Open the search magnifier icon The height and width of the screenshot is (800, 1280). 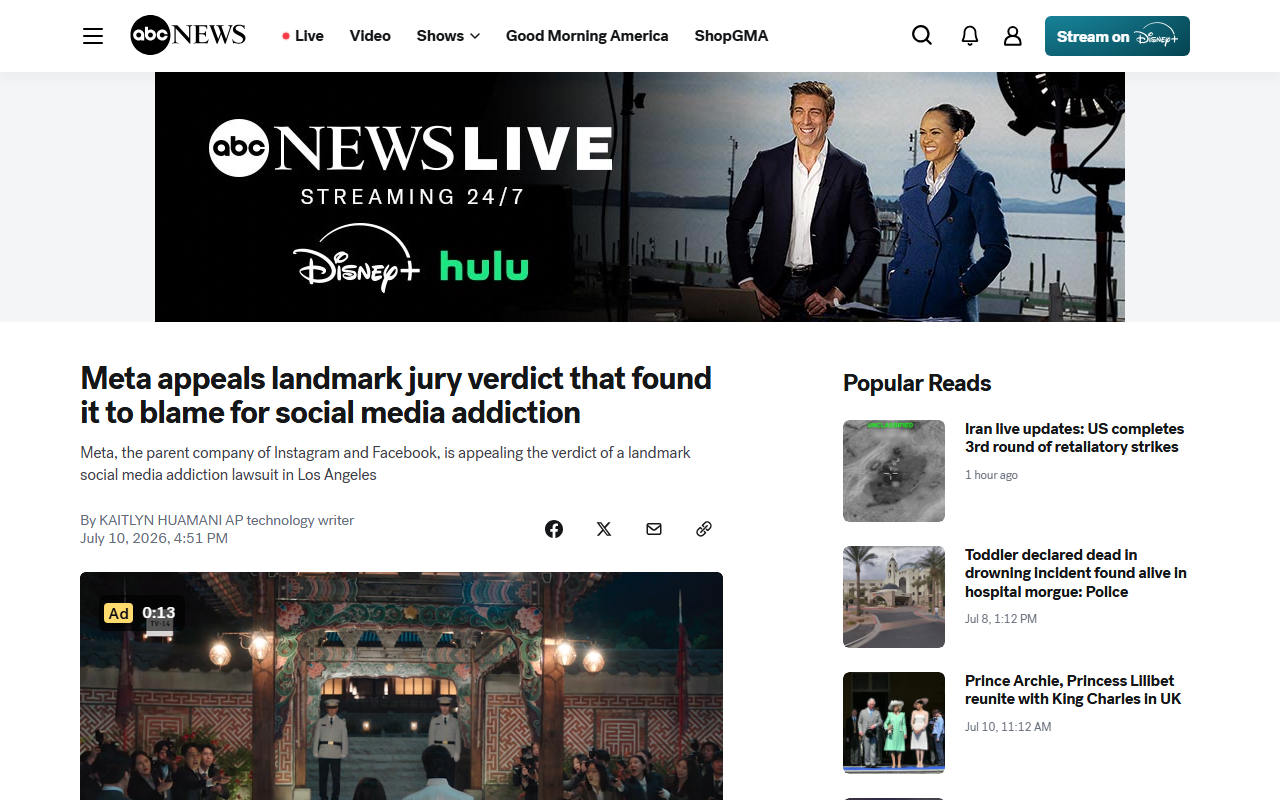click(x=922, y=36)
